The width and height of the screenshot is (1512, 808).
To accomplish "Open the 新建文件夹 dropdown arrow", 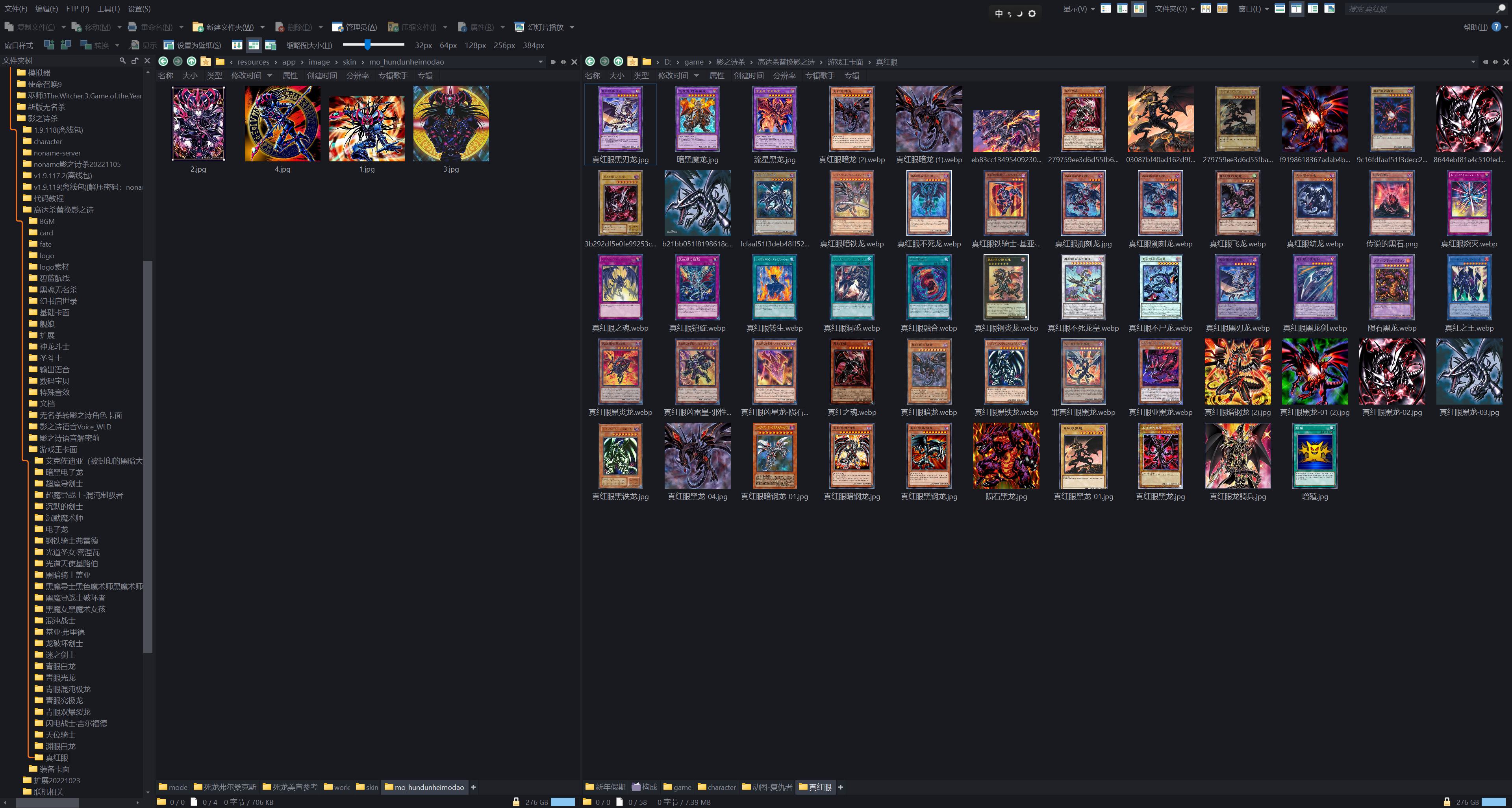I will coord(262,27).
